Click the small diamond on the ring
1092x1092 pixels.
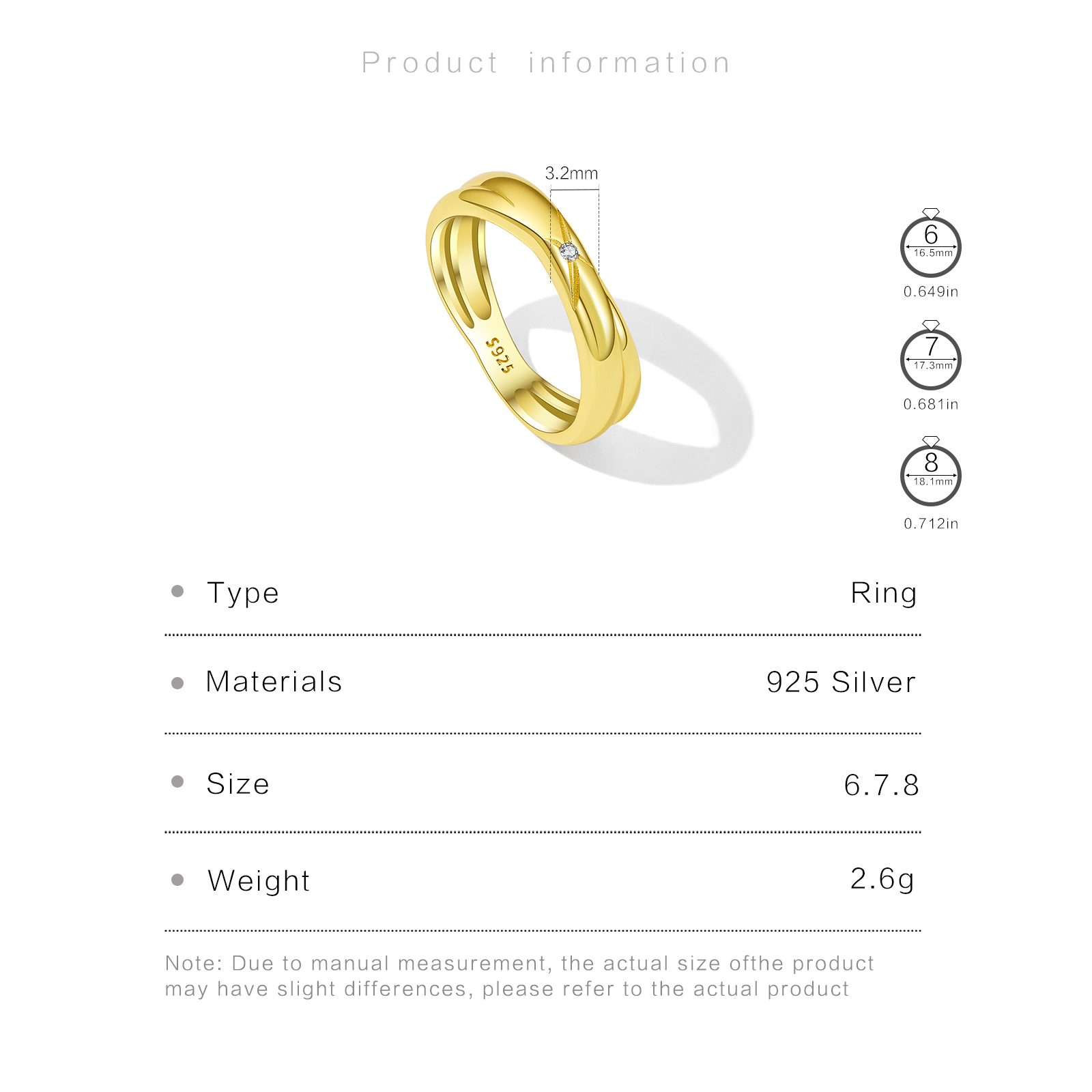click(x=569, y=253)
